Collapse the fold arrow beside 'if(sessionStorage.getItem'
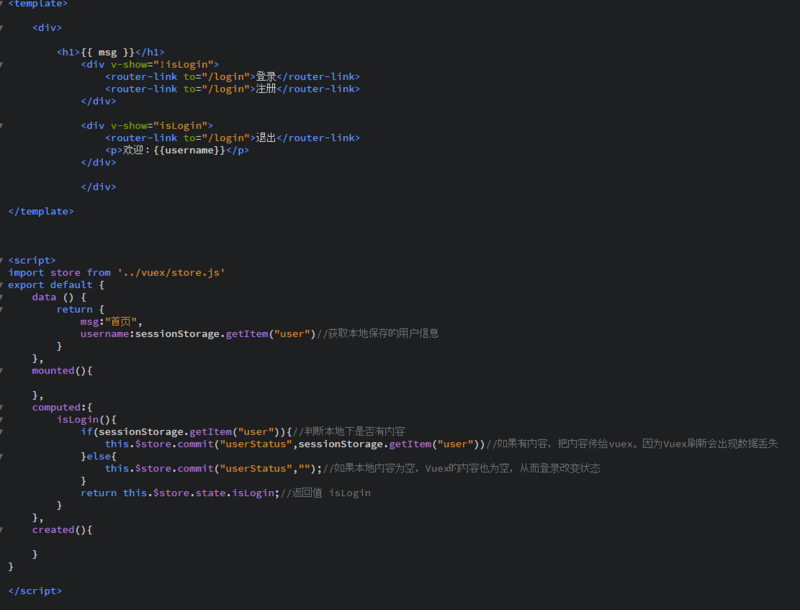This screenshot has width=800, height=610. (2, 432)
